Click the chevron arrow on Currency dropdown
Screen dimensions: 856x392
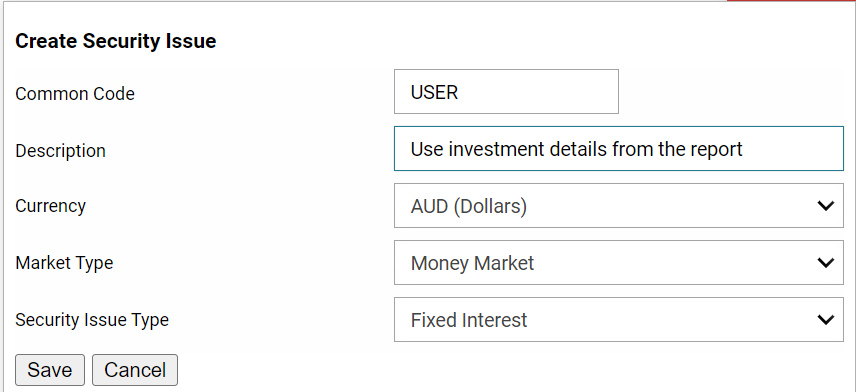(x=825, y=206)
